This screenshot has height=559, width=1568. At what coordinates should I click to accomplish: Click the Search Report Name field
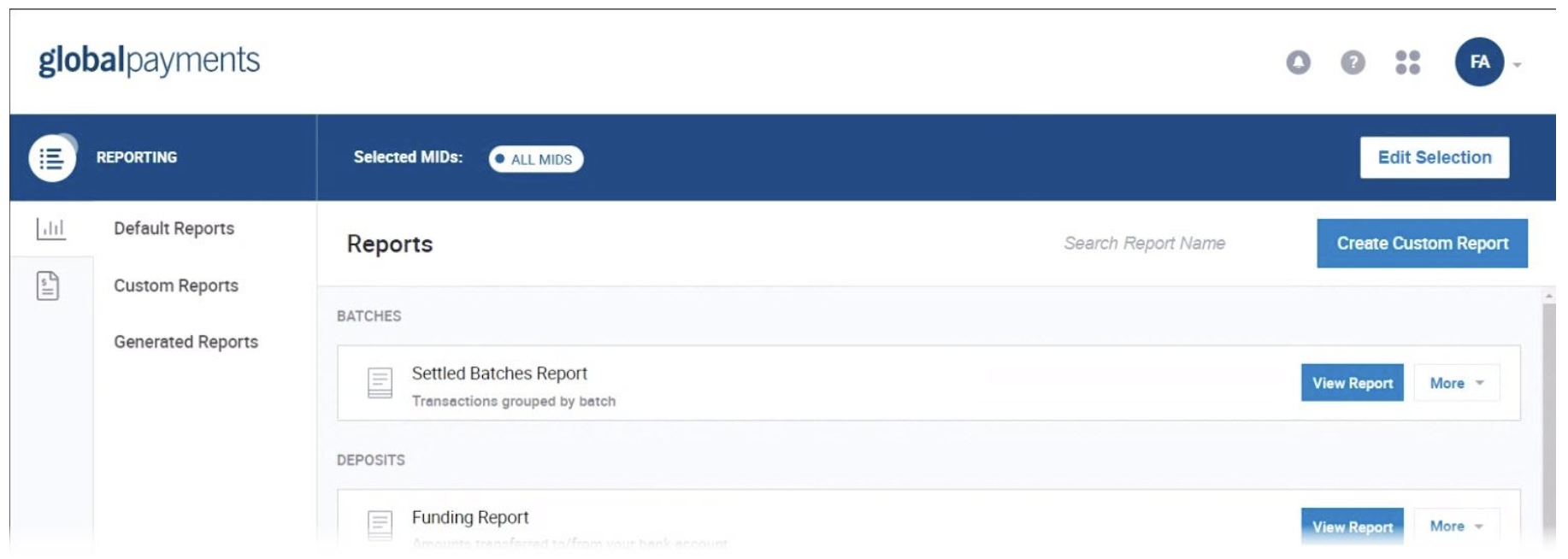1144,244
